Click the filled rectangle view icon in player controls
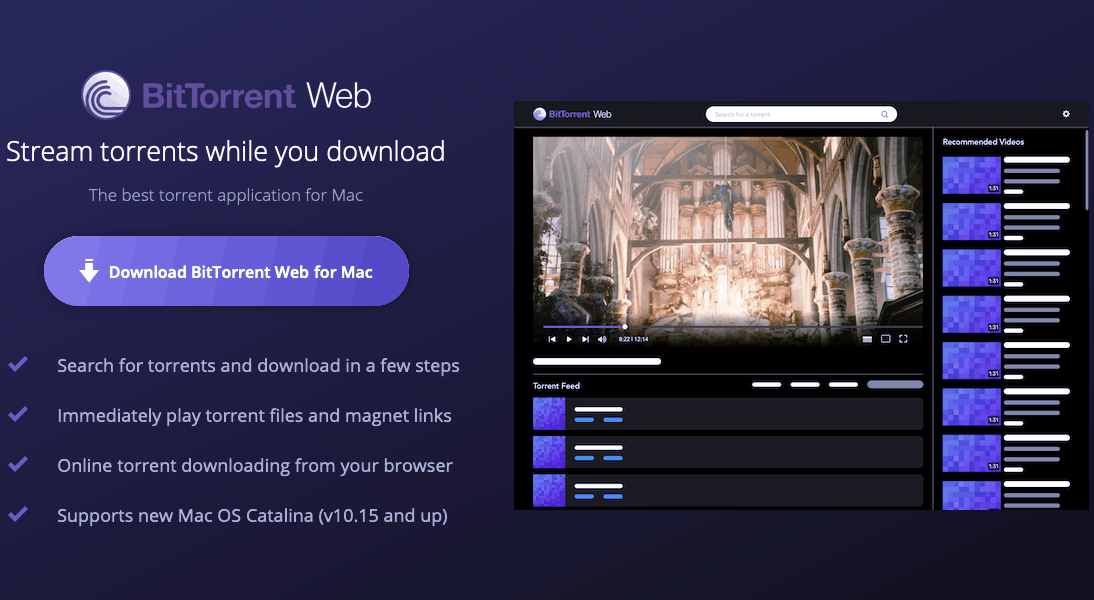Viewport: 1094px width, 600px height. [867, 339]
